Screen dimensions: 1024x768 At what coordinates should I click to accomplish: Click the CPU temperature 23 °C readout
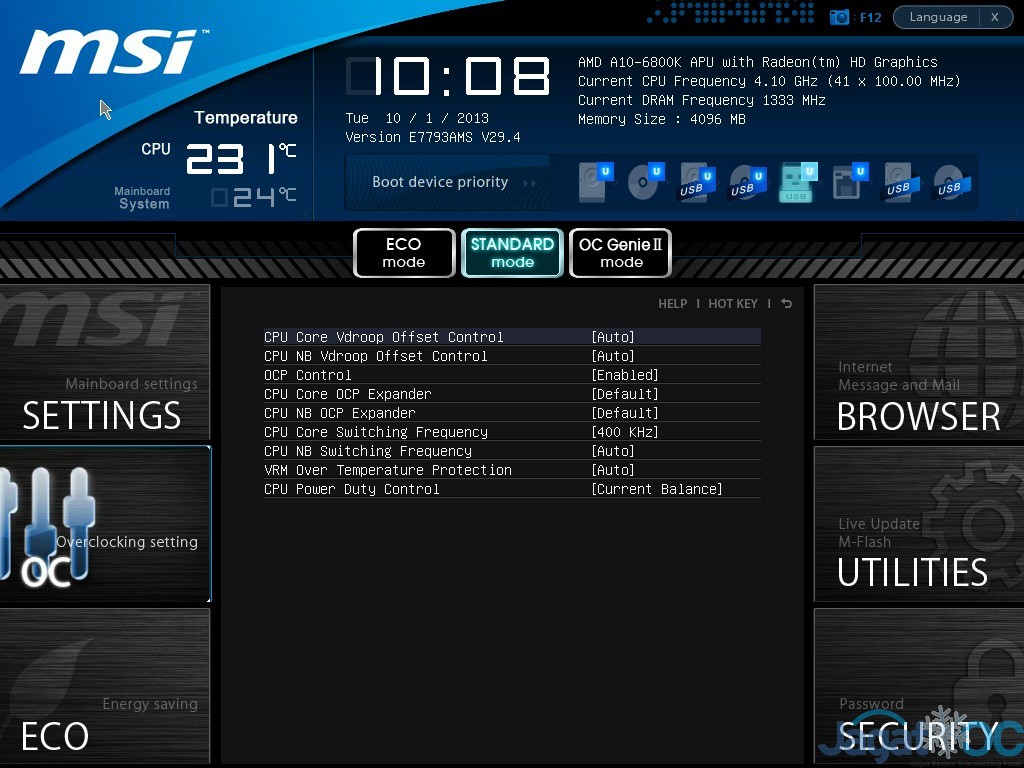[241, 159]
